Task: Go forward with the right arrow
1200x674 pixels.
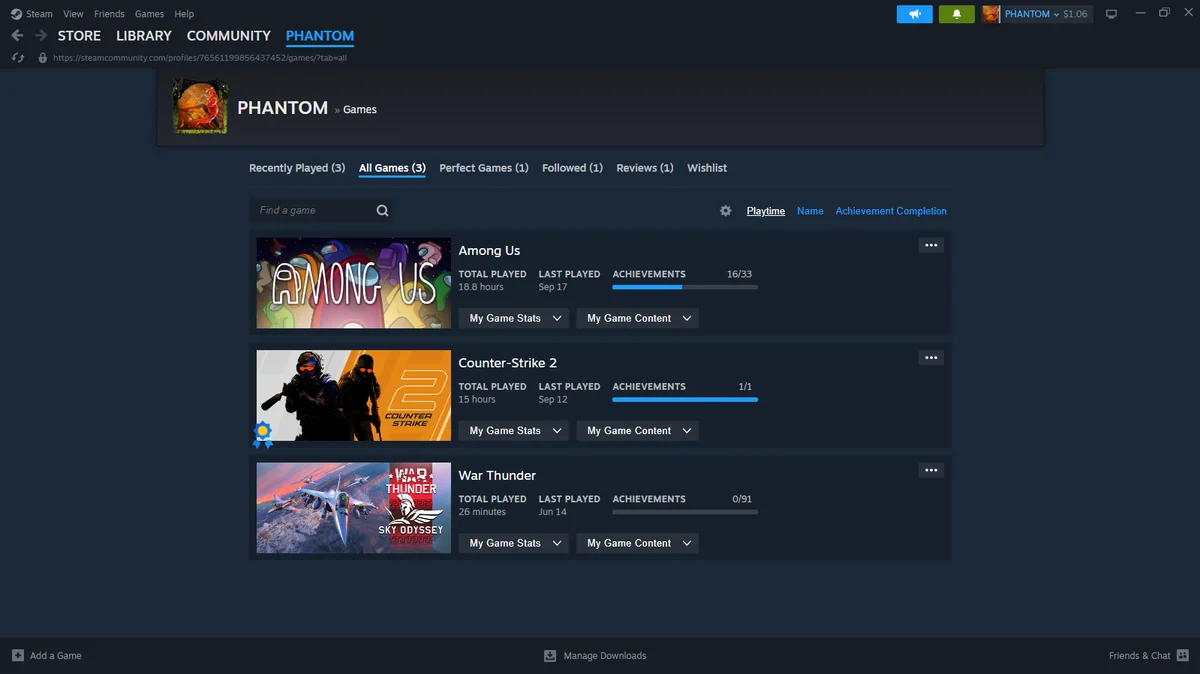Action: (x=41, y=36)
